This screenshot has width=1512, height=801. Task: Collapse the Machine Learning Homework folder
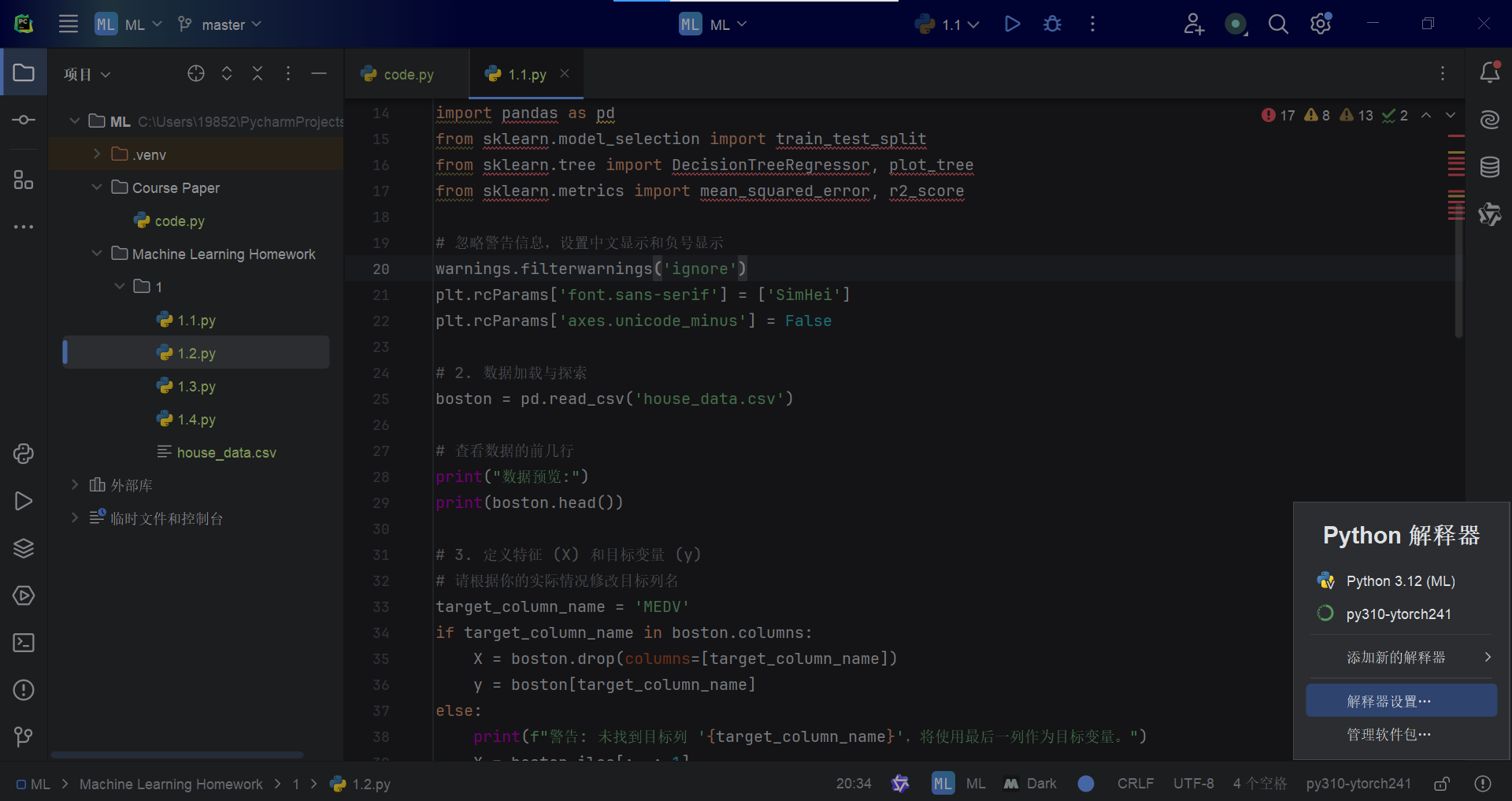[x=97, y=254]
